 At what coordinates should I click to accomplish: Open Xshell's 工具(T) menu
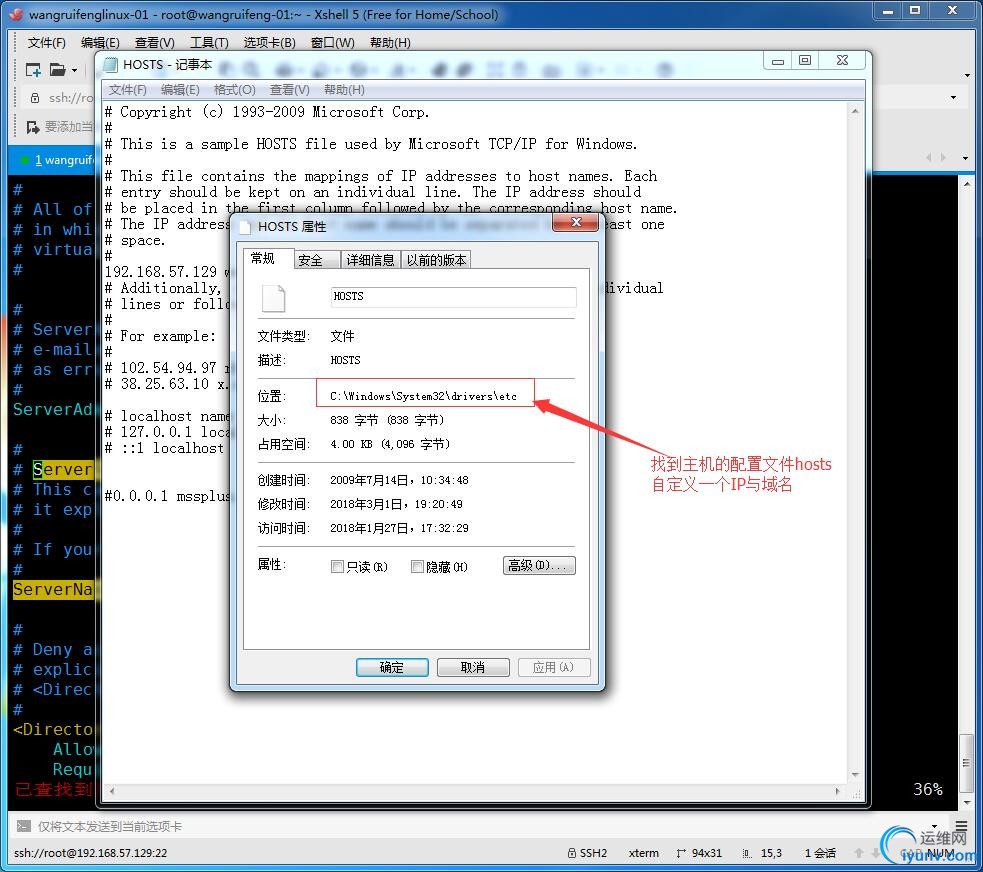209,43
